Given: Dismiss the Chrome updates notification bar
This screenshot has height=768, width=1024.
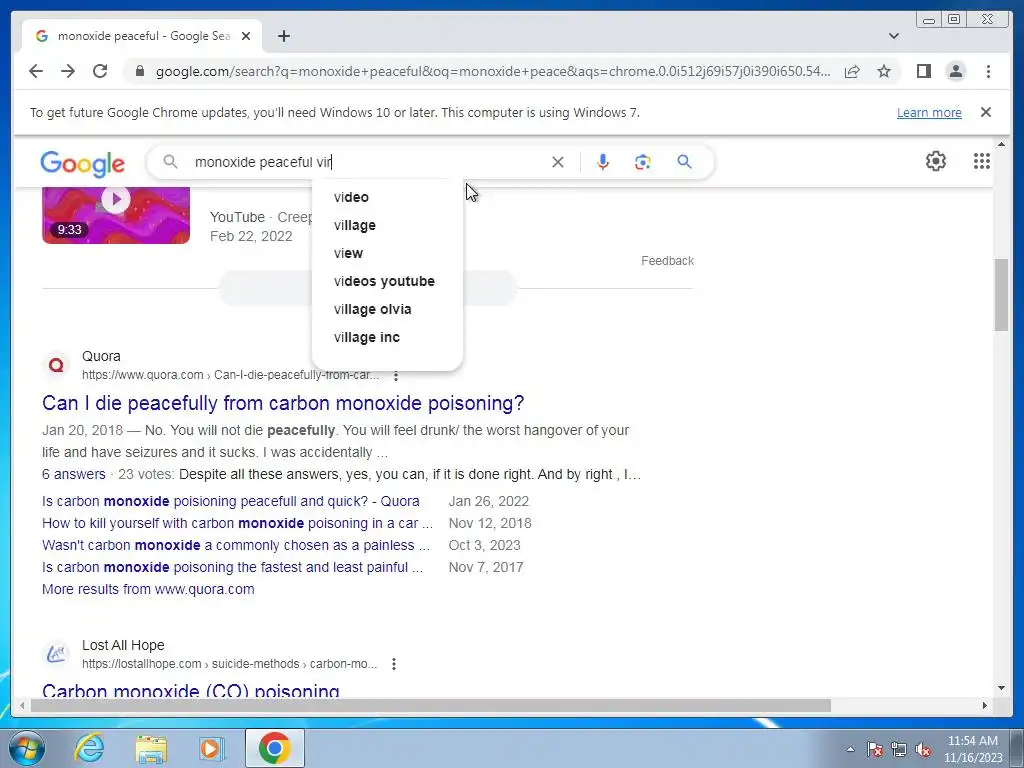Looking at the screenshot, I should point(986,112).
